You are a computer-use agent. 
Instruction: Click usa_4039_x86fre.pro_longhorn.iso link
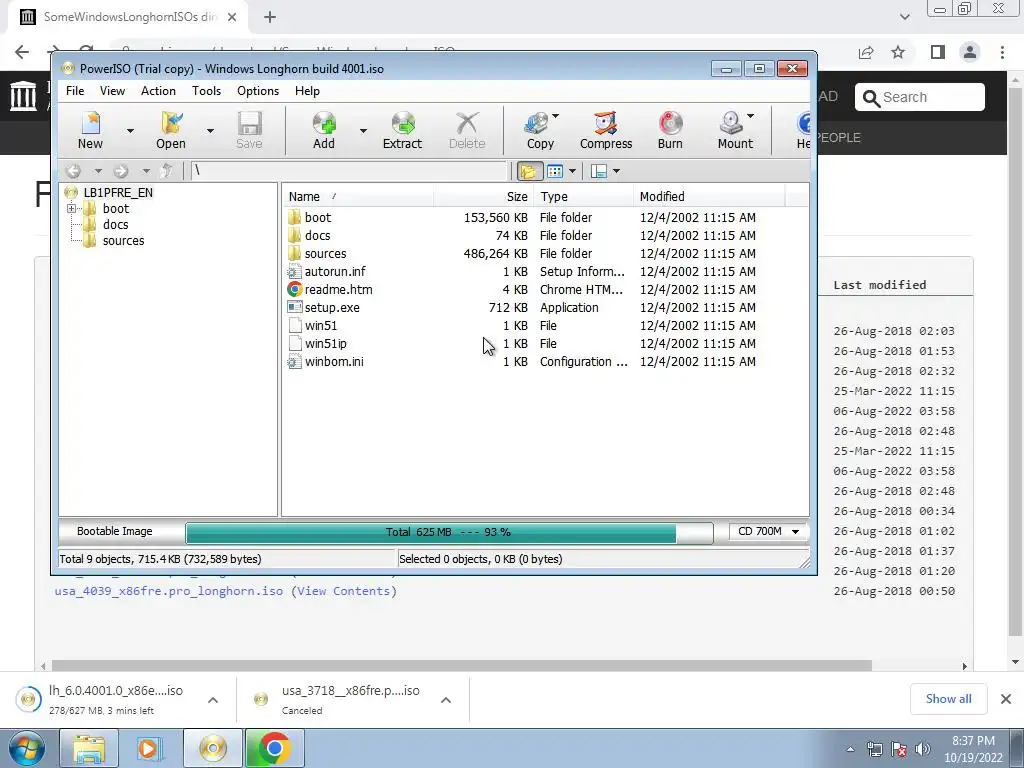pyautogui.click(x=168, y=591)
